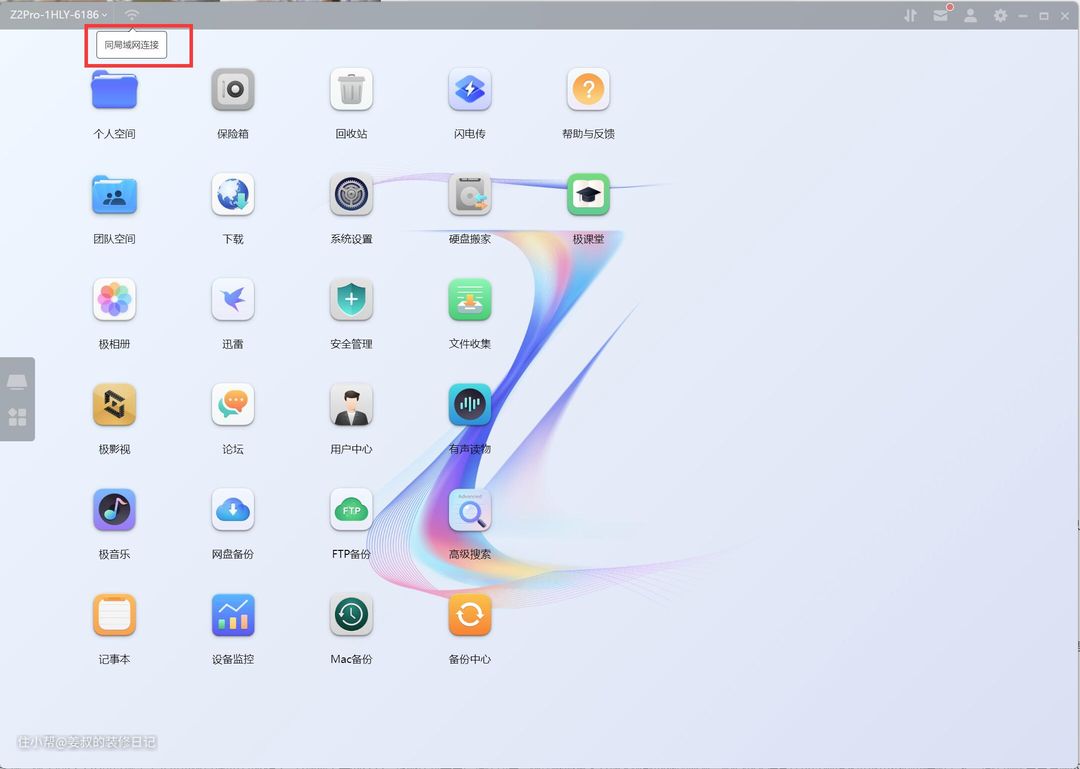This screenshot has width=1080, height=769.
Task: Launch 有声读物 audiobook app
Action: coord(470,405)
